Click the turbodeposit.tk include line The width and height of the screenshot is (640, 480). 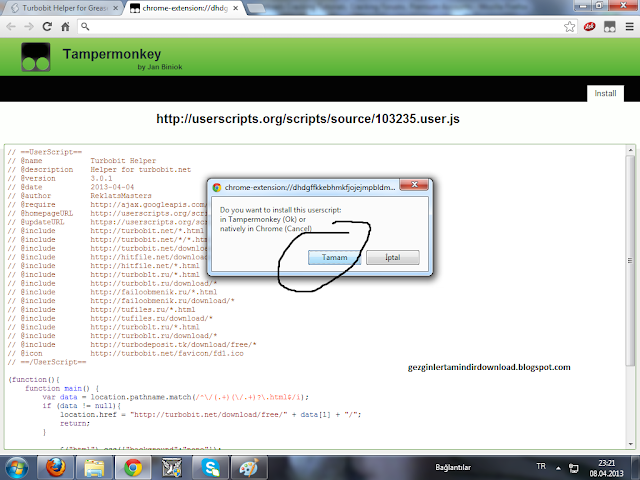pyautogui.click(x=132, y=344)
